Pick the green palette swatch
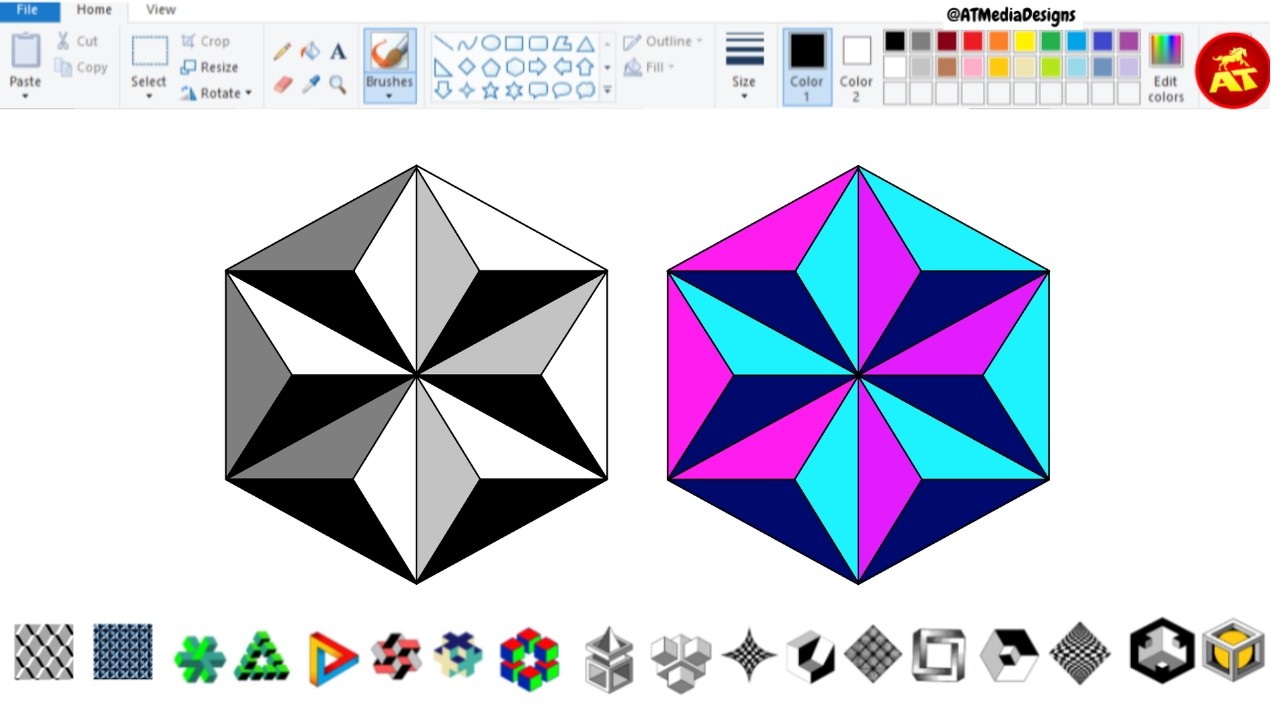Screen dimensions: 1280x720 [1050, 42]
